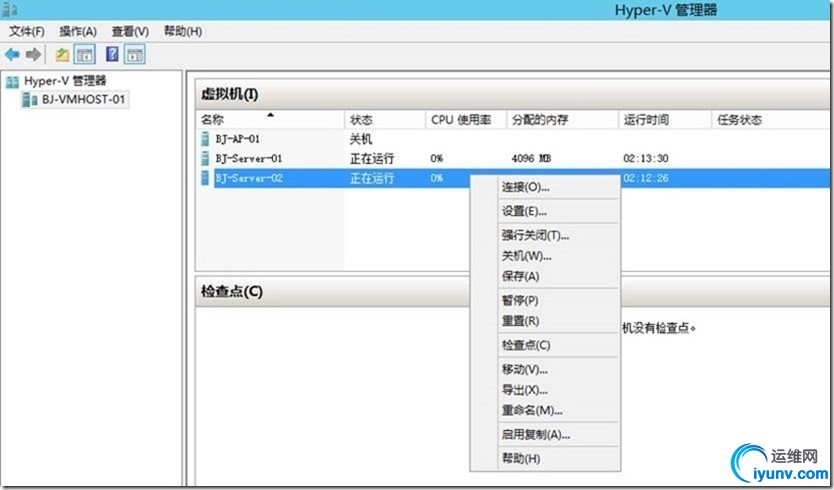
Task: Click the BJ-VMHOST-01 server icon in tree
Action: 30,99
